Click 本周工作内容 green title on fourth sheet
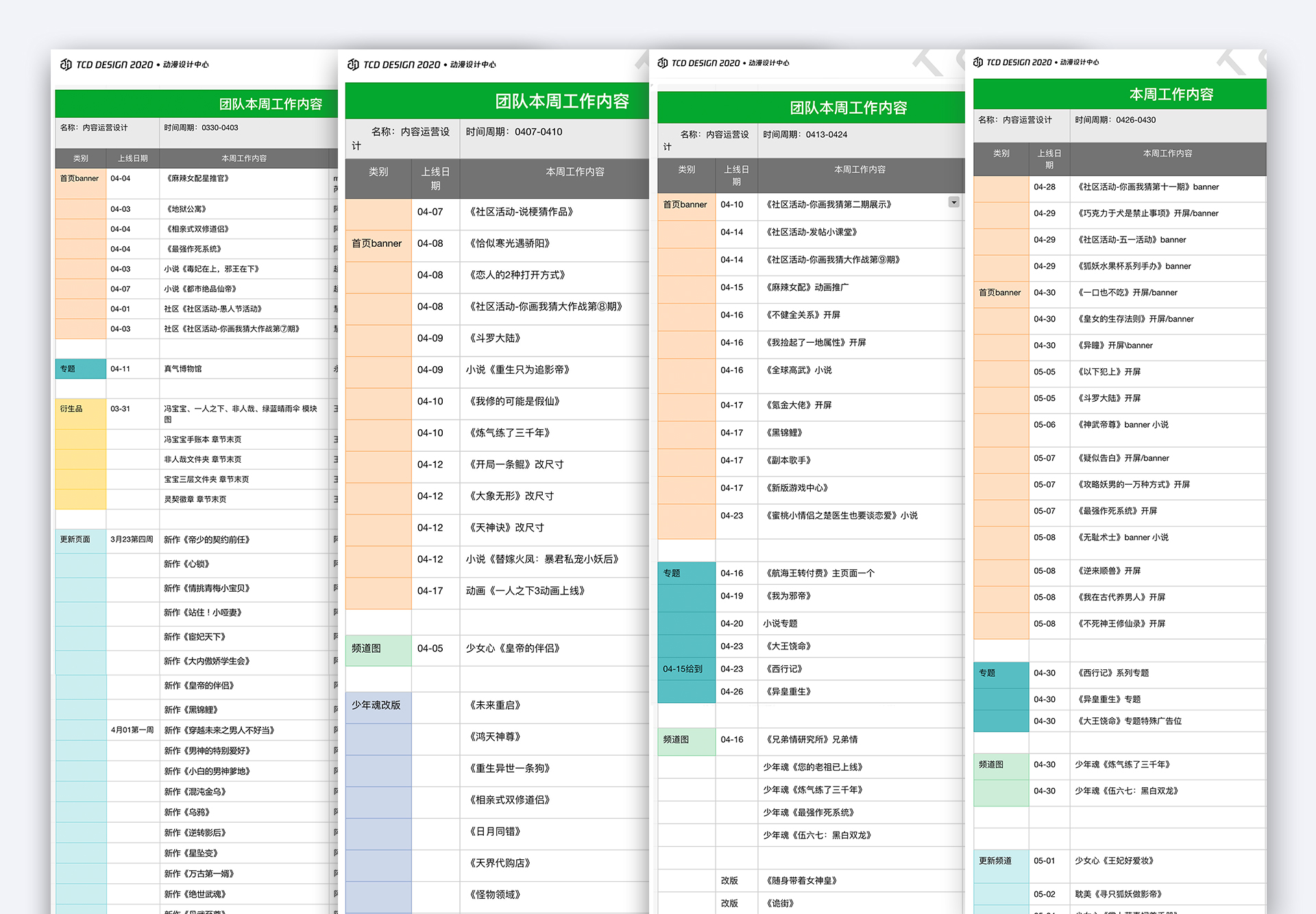This screenshot has height=914, width=1316. 1171,95
